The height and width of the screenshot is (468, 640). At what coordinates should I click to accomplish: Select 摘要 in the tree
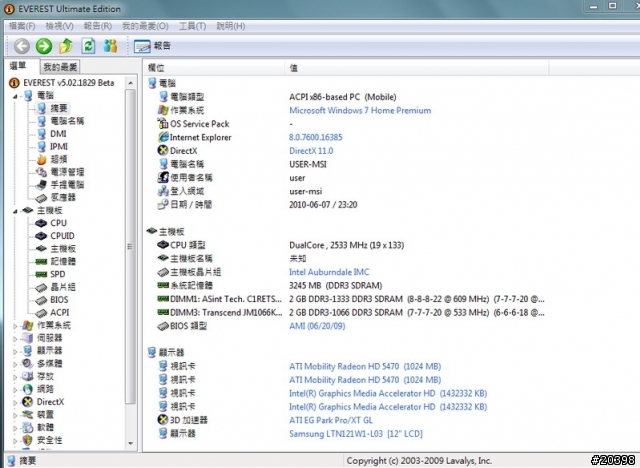click(x=58, y=108)
